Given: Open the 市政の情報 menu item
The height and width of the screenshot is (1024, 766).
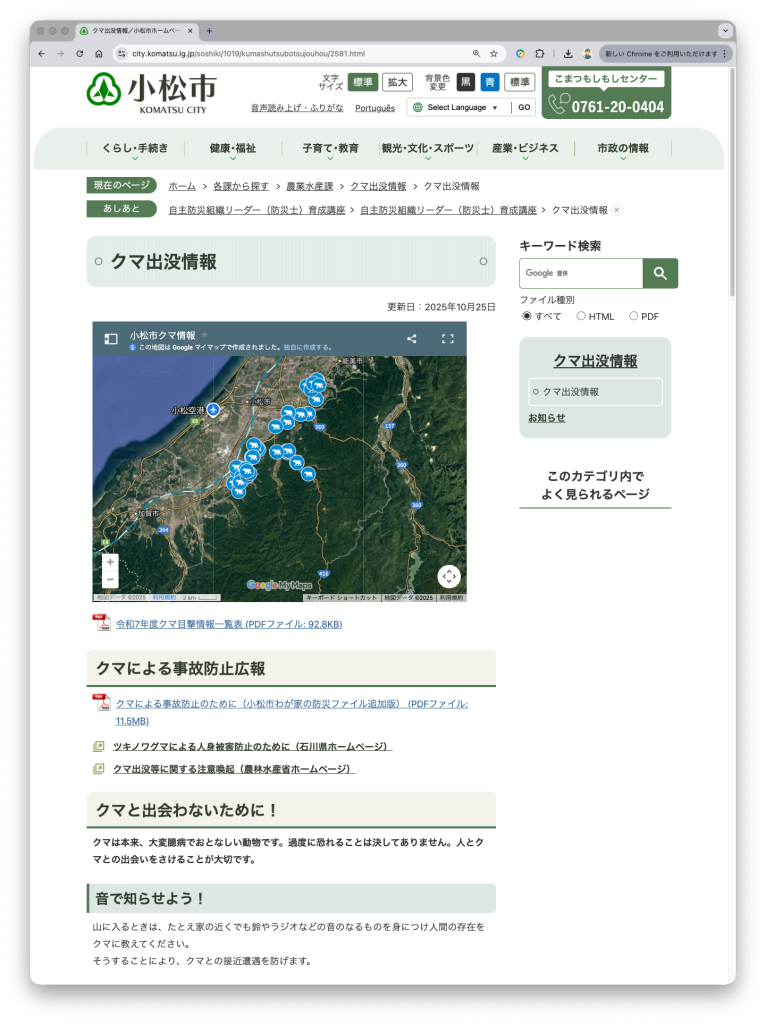Looking at the screenshot, I should [622, 149].
